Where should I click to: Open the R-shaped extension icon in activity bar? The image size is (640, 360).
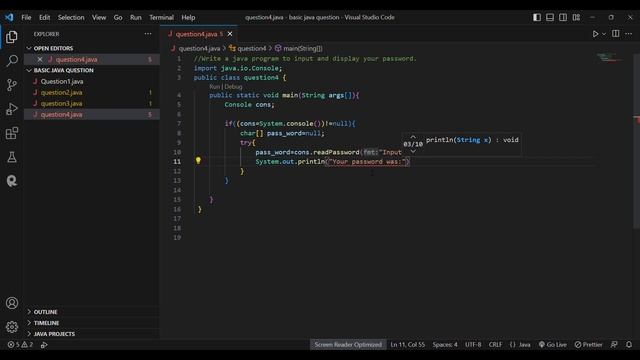pos(12,181)
